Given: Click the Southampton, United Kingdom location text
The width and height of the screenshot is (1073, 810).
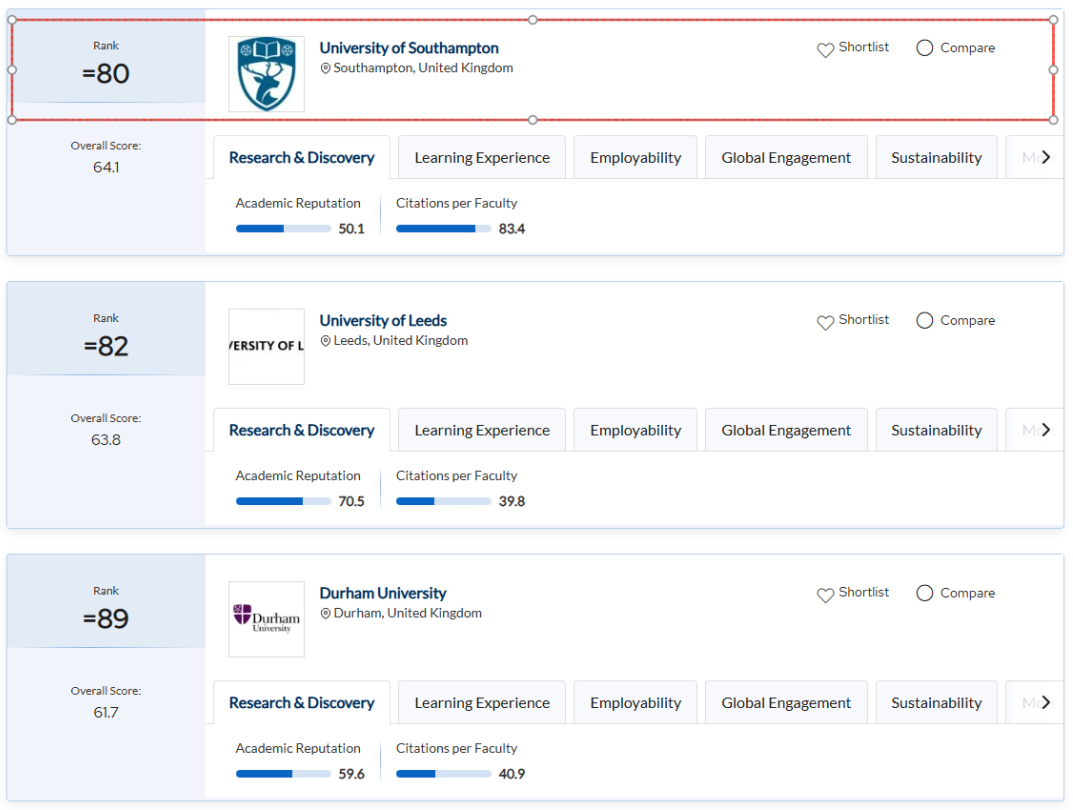Looking at the screenshot, I should click(x=423, y=68).
